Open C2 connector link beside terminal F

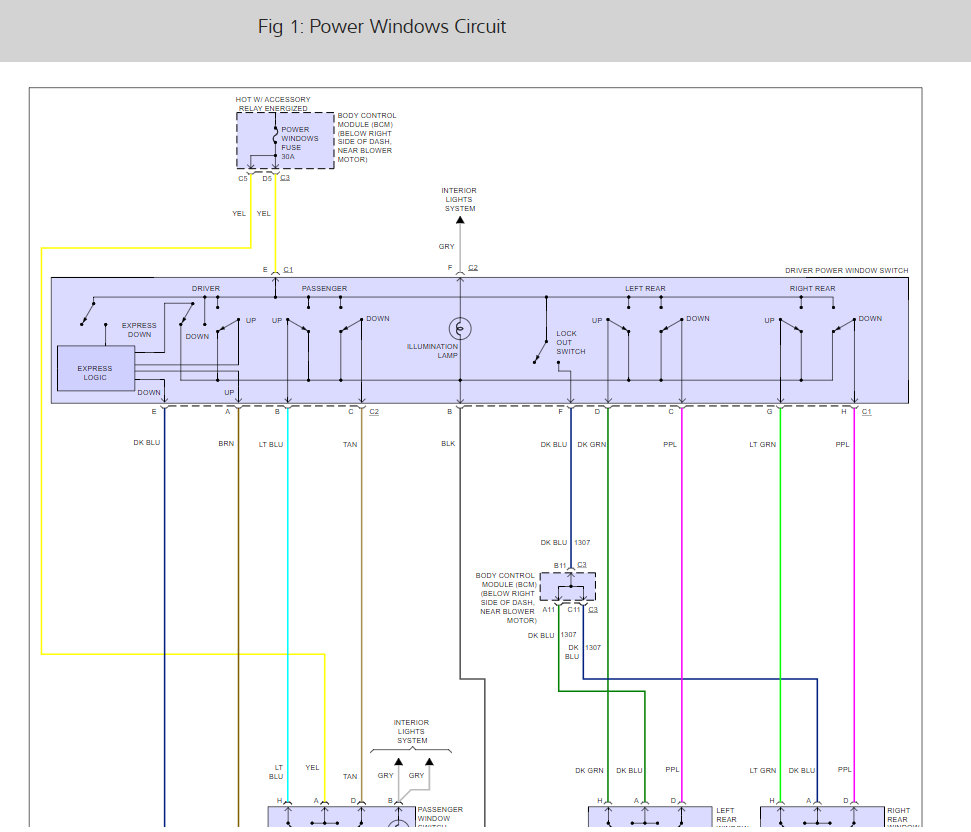click(473, 269)
